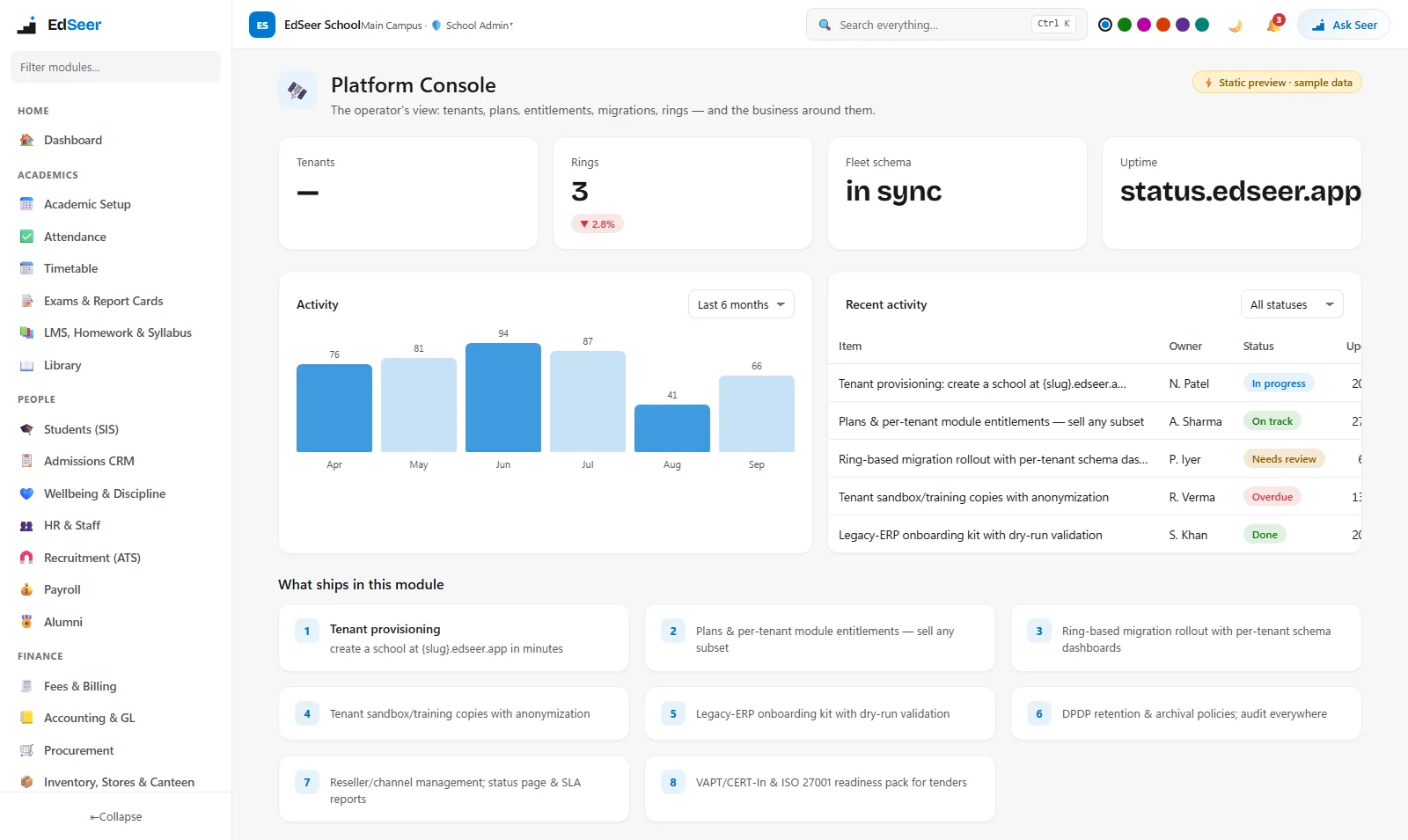Image resolution: width=1408 pixels, height=840 pixels.
Task: Click the Payroll money bag icon
Action: [26, 589]
